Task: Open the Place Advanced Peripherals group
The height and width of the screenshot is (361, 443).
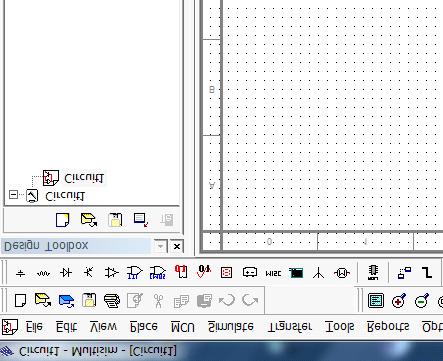Action: (x=296, y=273)
